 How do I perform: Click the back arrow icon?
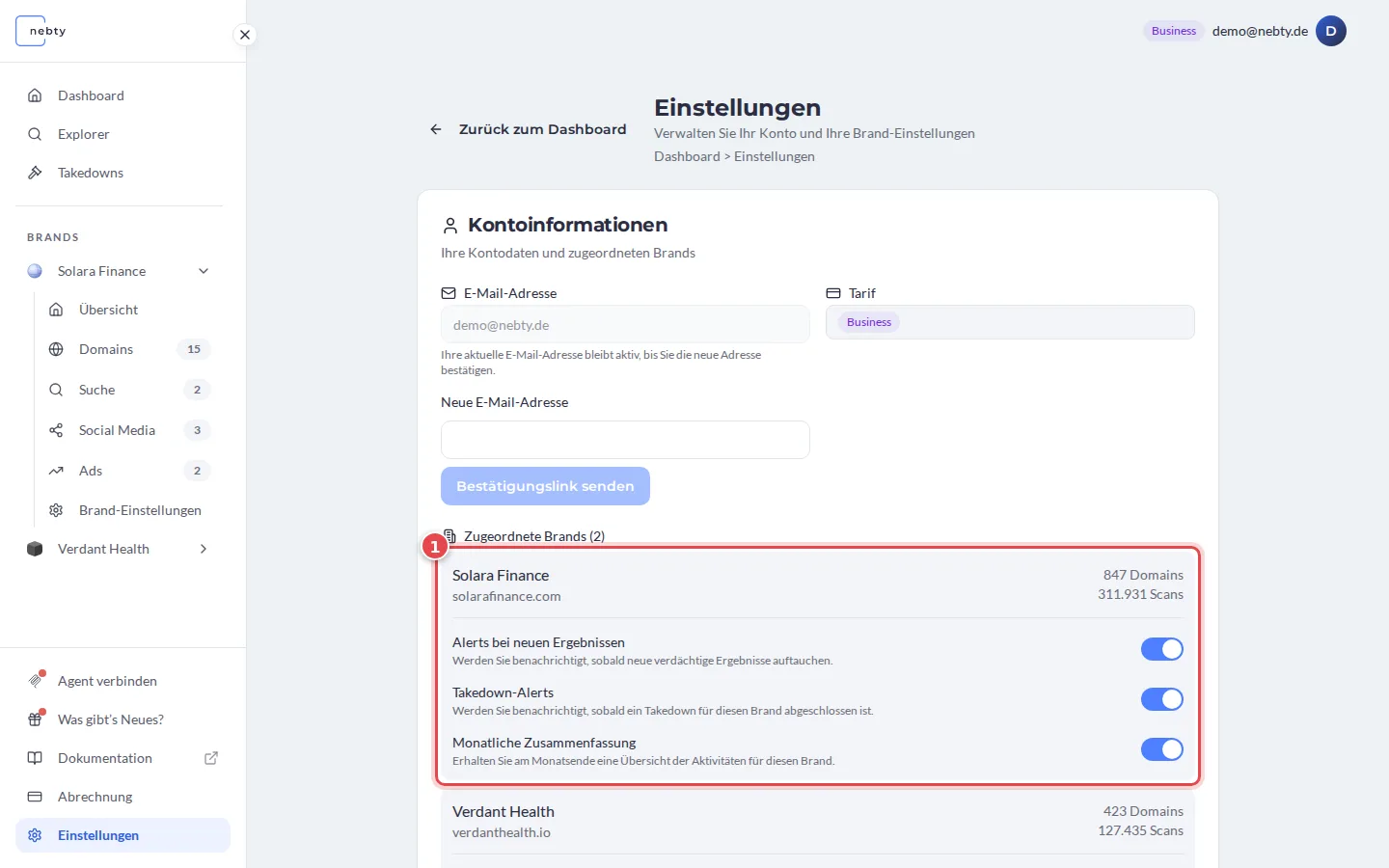click(x=436, y=129)
